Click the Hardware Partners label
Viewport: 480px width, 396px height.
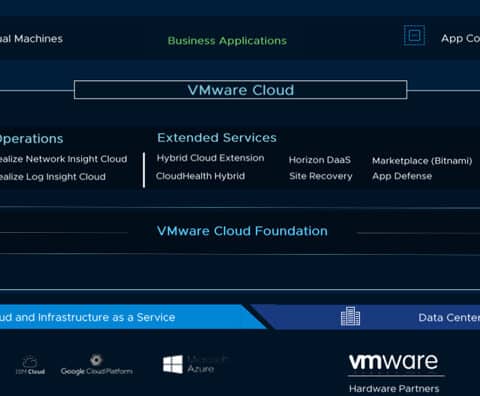(x=394, y=389)
